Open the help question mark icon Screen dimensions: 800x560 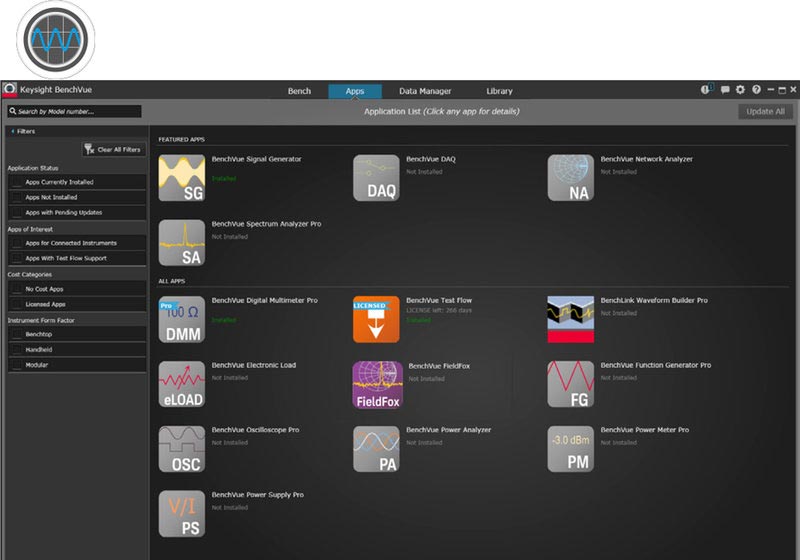[756, 90]
